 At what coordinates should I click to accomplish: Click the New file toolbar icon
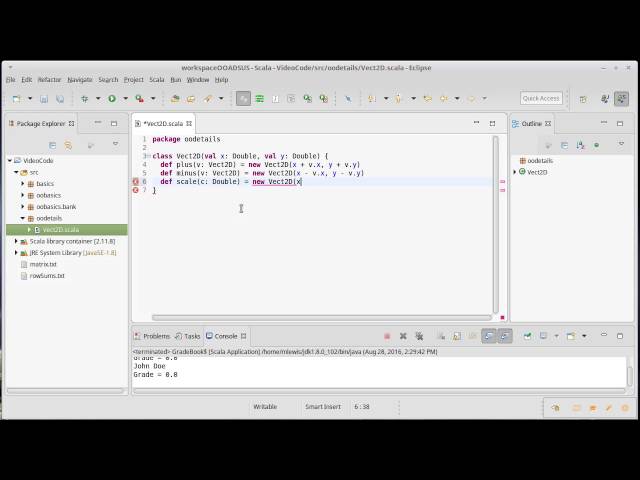[16, 98]
